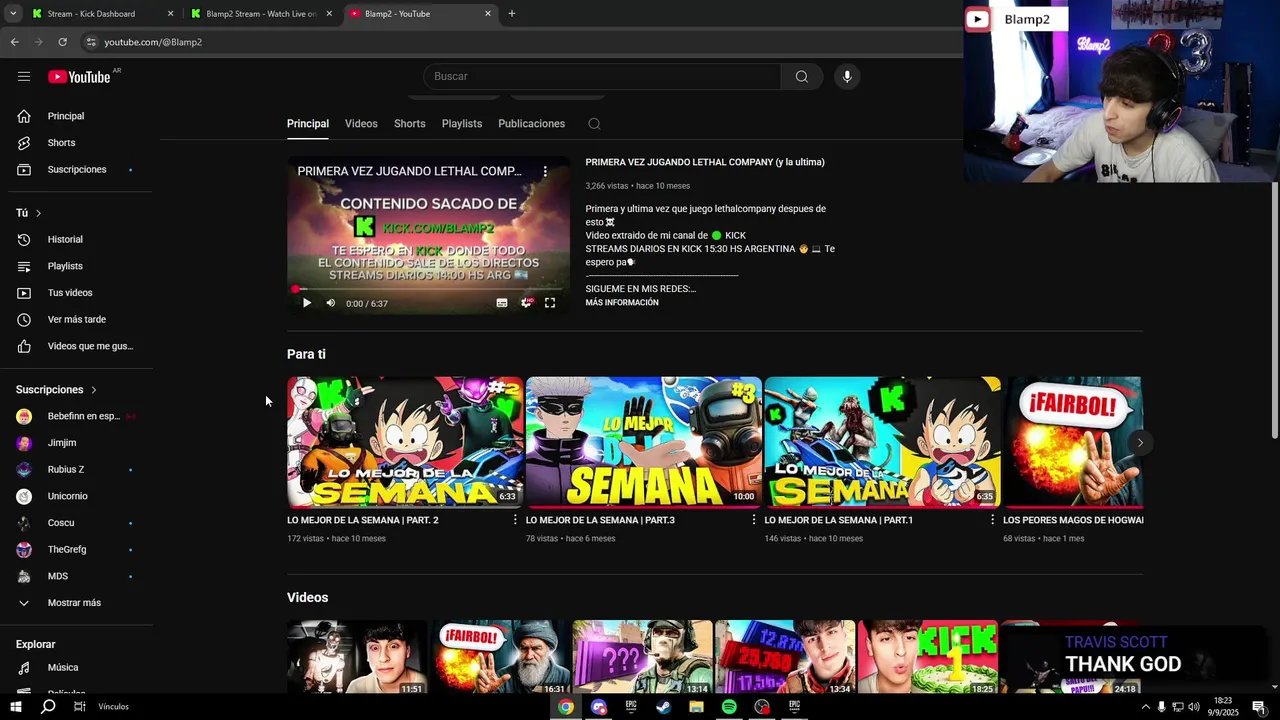
Task: Expand the Suscripciones section header
Action: [x=56, y=390]
